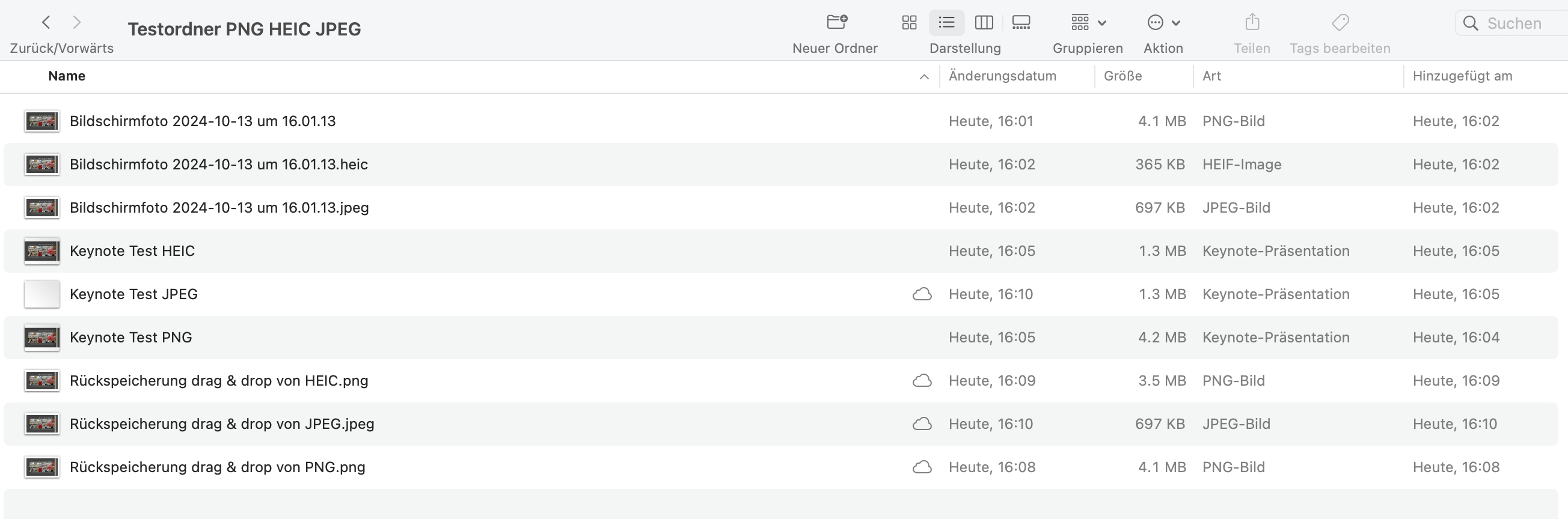Image resolution: width=1568 pixels, height=519 pixels.
Task: Select list view display mode
Action: coord(946,22)
